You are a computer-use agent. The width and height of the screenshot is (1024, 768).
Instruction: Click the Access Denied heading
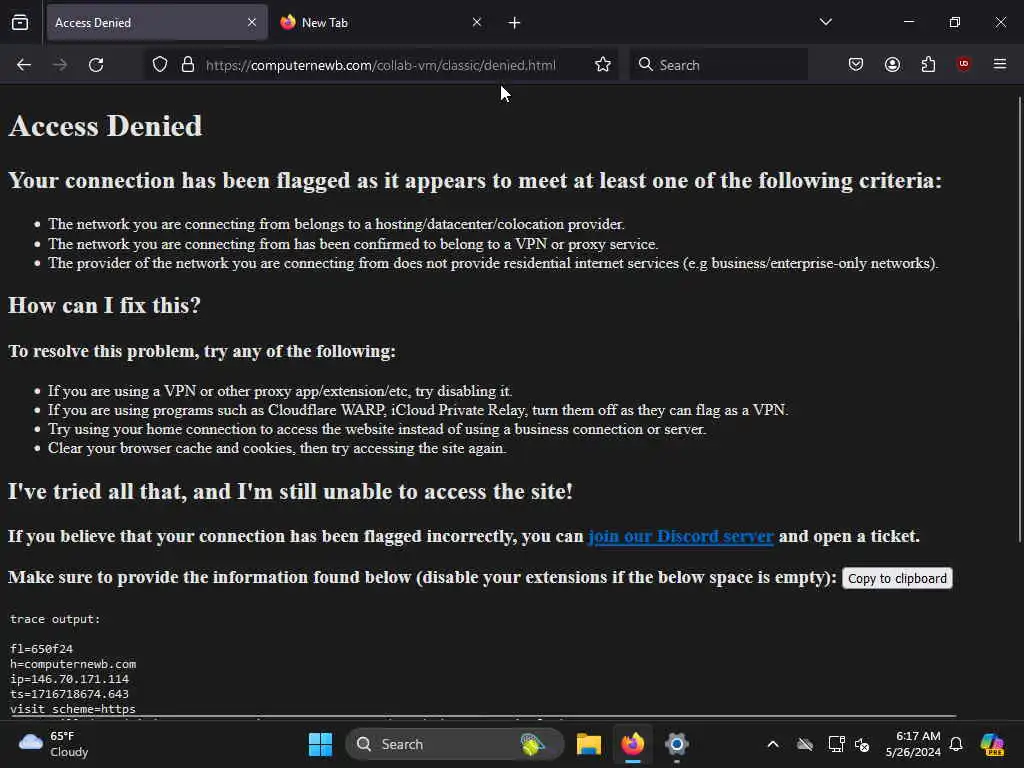[105, 126]
